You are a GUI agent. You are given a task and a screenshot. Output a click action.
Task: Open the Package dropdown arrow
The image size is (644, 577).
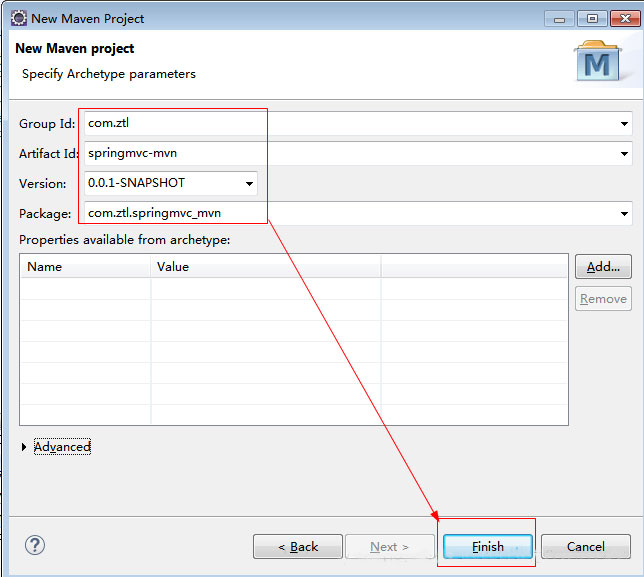point(624,214)
